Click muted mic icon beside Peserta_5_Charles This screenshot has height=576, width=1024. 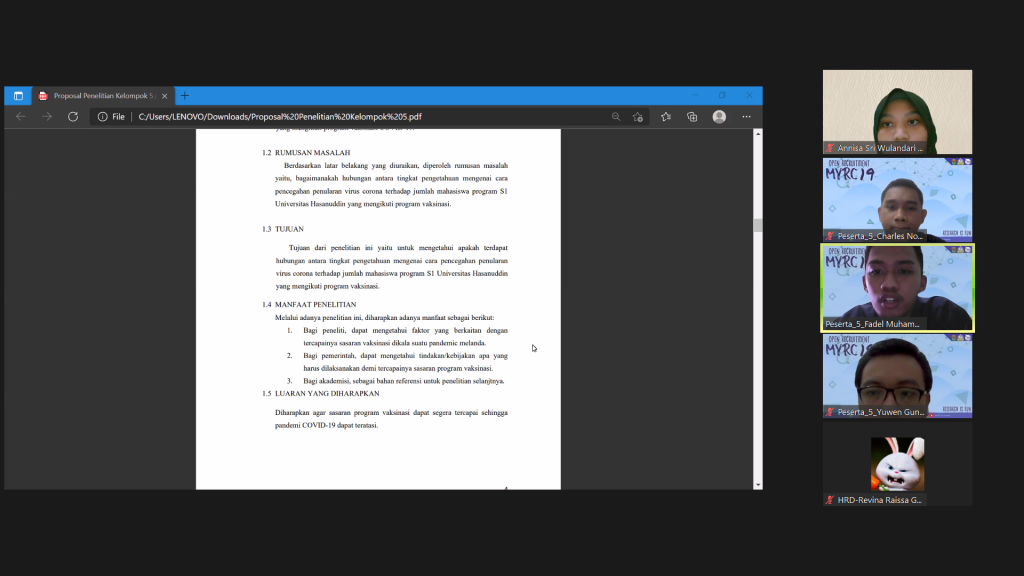click(x=830, y=236)
